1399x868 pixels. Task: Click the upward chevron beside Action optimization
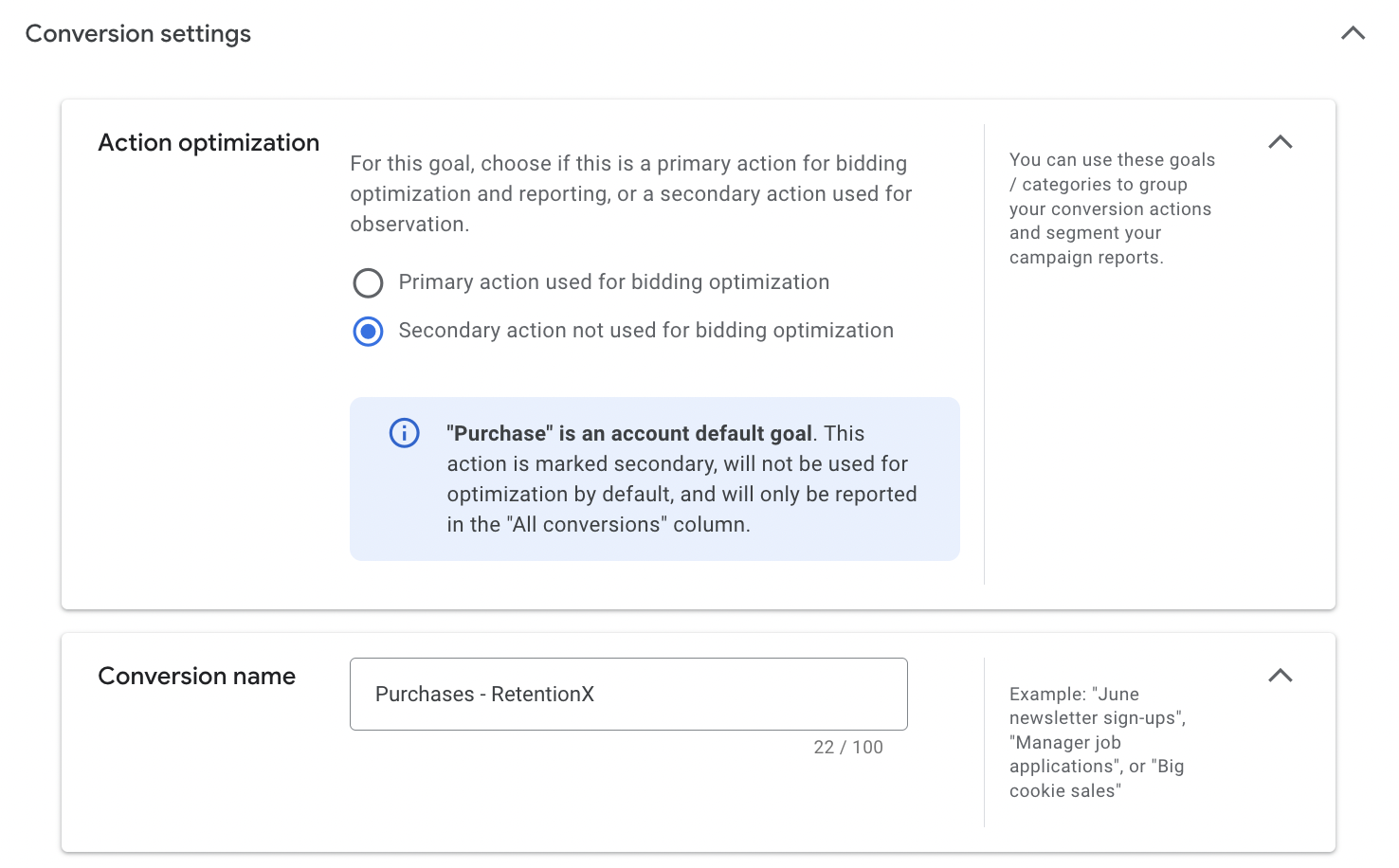pos(1281,142)
